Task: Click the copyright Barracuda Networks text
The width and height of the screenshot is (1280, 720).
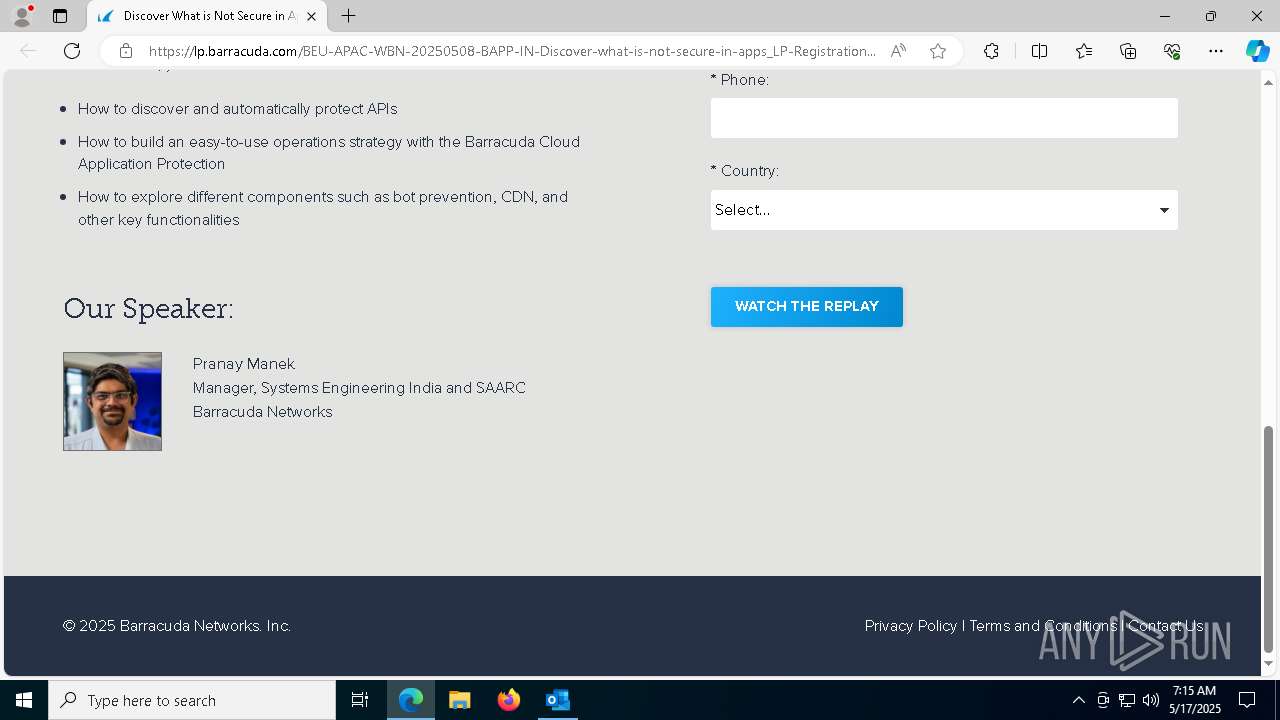Action: point(177,626)
